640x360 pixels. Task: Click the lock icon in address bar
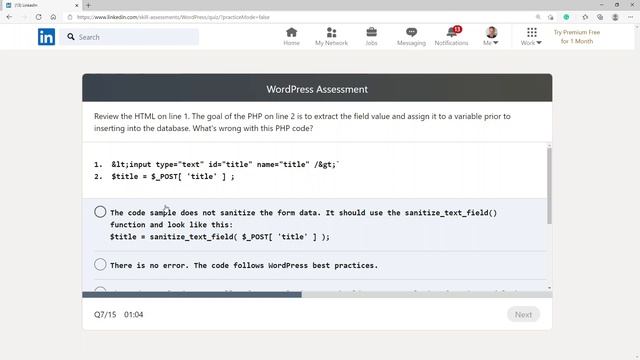tap(70, 17)
